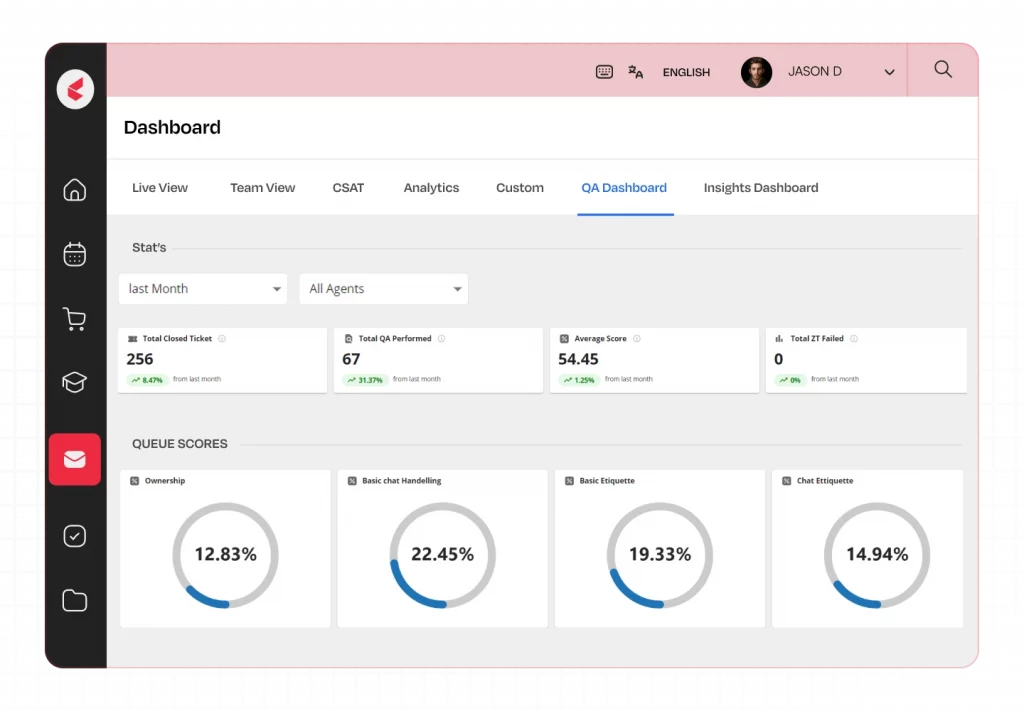The height and width of the screenshot is (711, 1024).
Task: Click the 67 QA performed value
Action: [x=351, y=359]
